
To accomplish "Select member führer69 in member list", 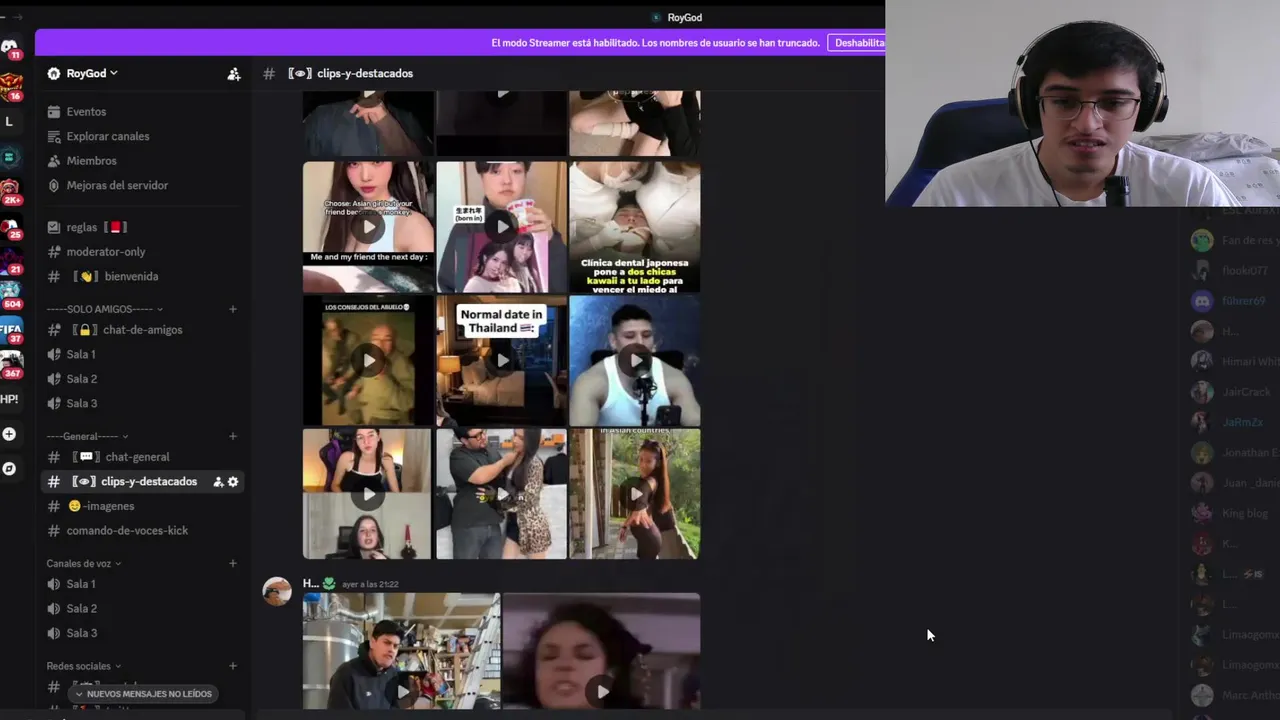I will pyautogui.click(x=1230, y=301).
